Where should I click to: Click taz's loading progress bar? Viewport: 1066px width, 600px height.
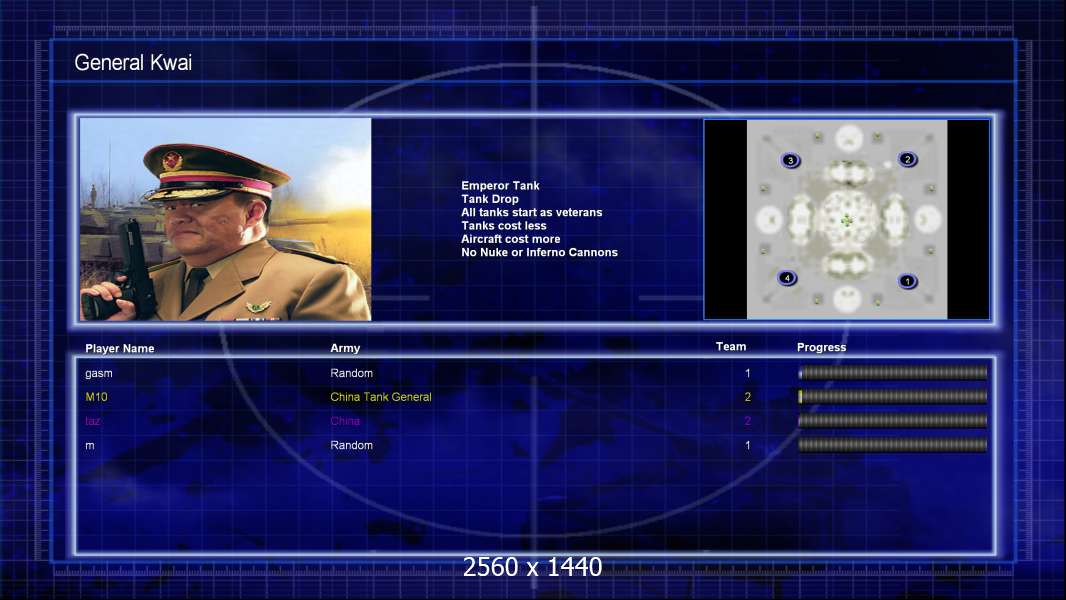893,421
